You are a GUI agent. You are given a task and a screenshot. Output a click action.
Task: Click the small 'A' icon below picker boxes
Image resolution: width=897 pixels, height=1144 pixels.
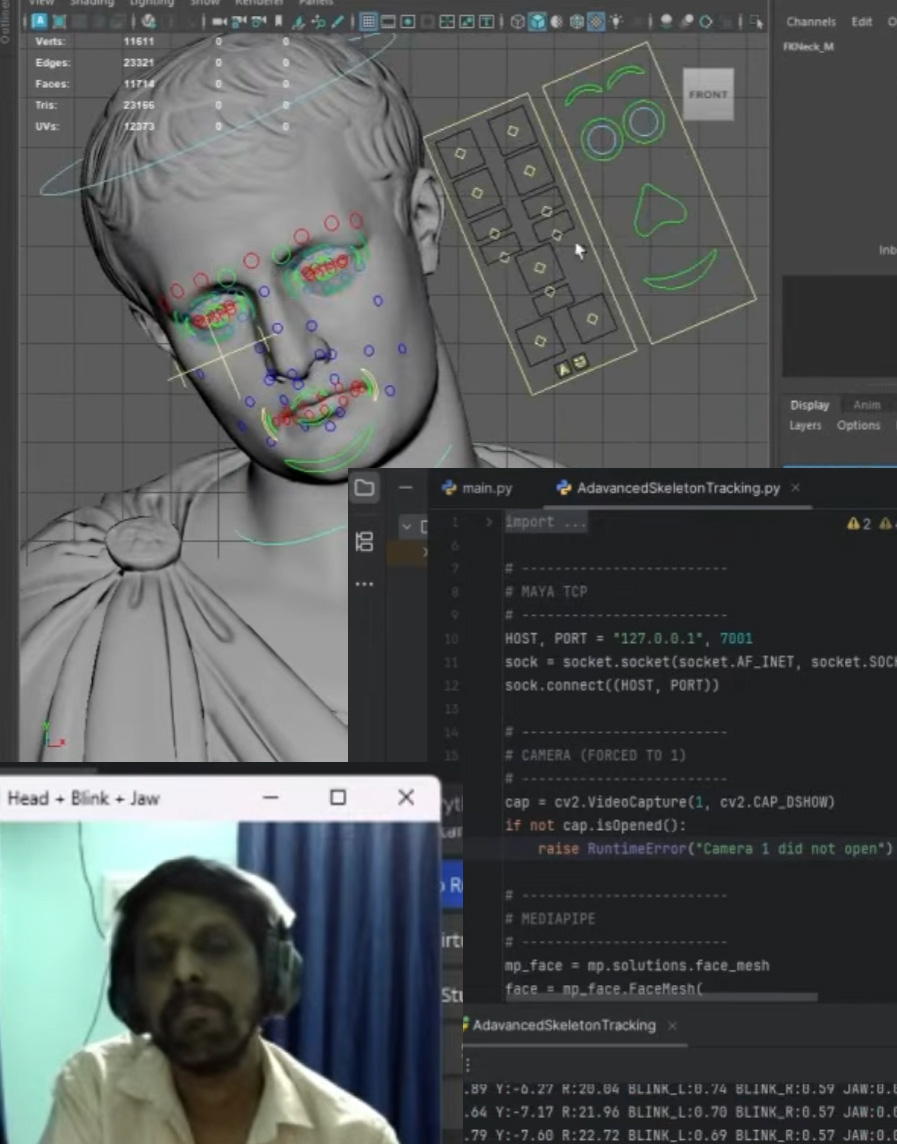(563, 369)
